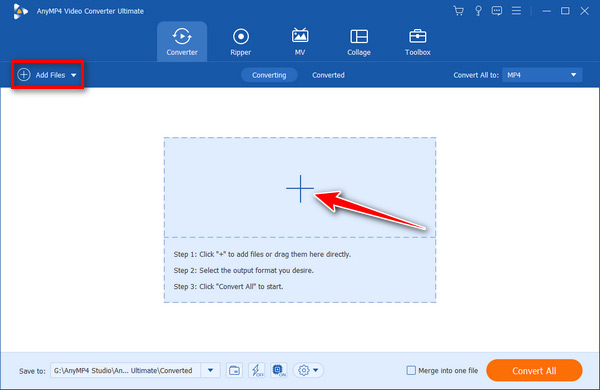The image size is (600, 390).
Task: Open the Toolbox tab
Action: pyautogui.click(x=417, y=42)
